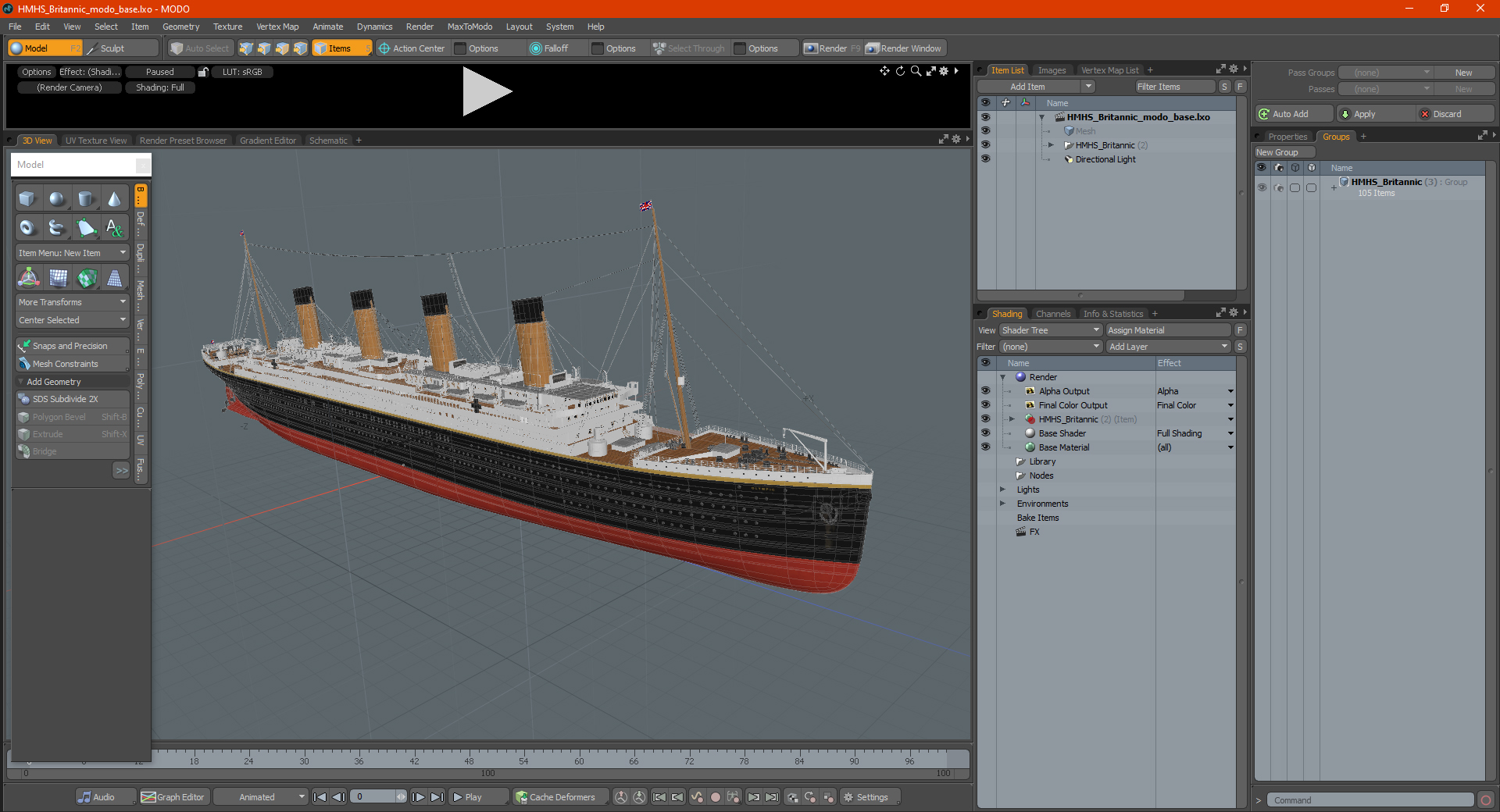Click Audio button
This screenshot has height=812, width=1500.
105,797
